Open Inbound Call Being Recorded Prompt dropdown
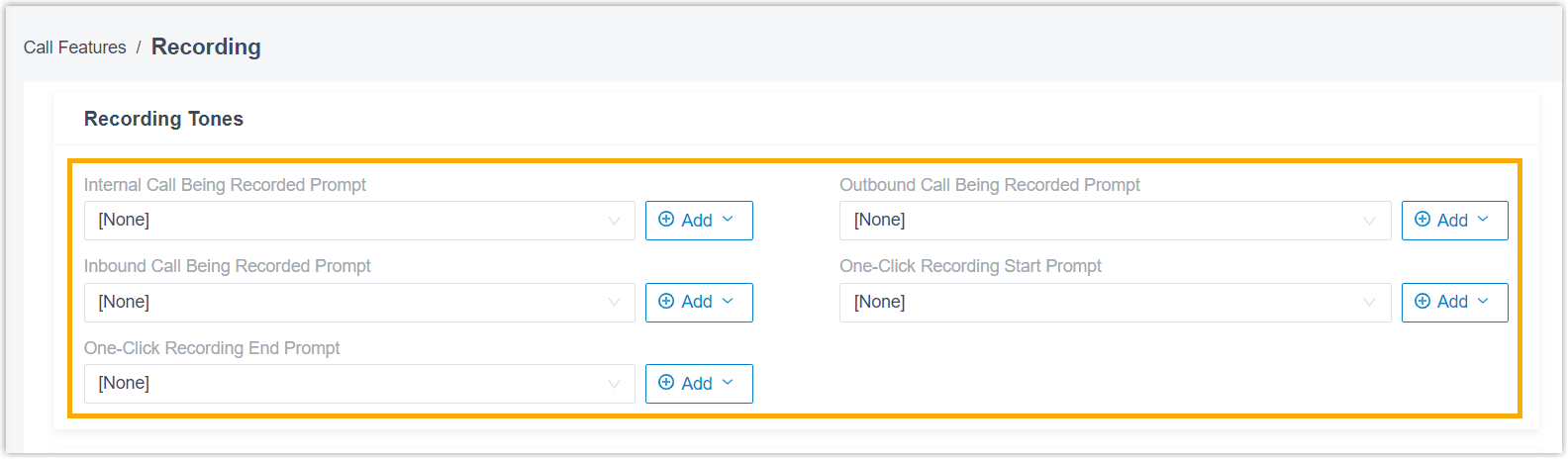Screen dimensions: 1568x459 point(359,303)
